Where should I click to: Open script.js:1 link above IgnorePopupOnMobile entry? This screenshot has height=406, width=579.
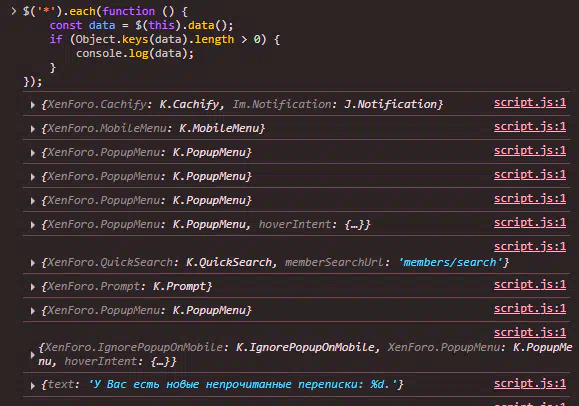coord(530,332)
